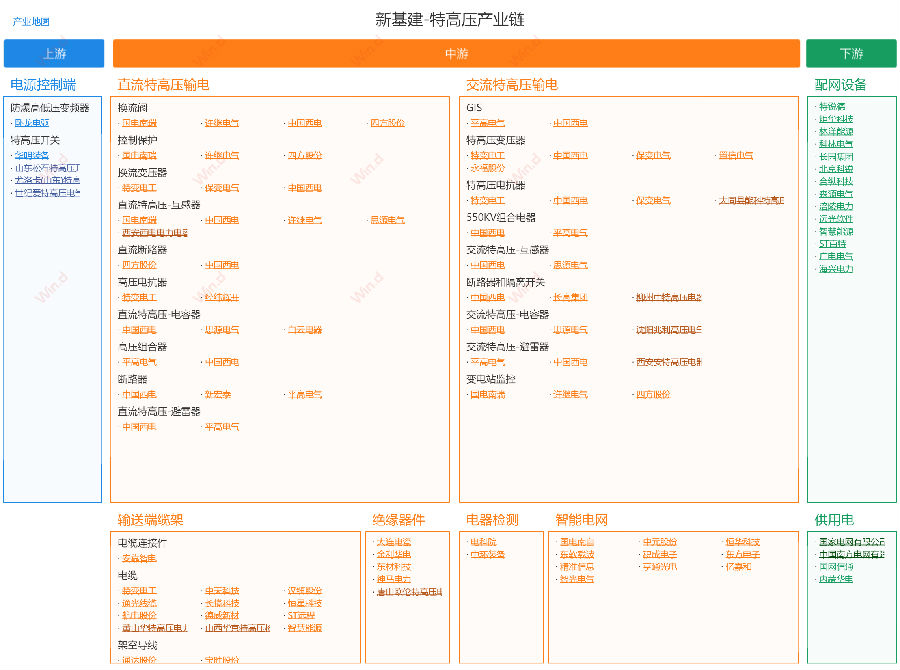Open 特变电工 under 电缆

coord(139,590)
